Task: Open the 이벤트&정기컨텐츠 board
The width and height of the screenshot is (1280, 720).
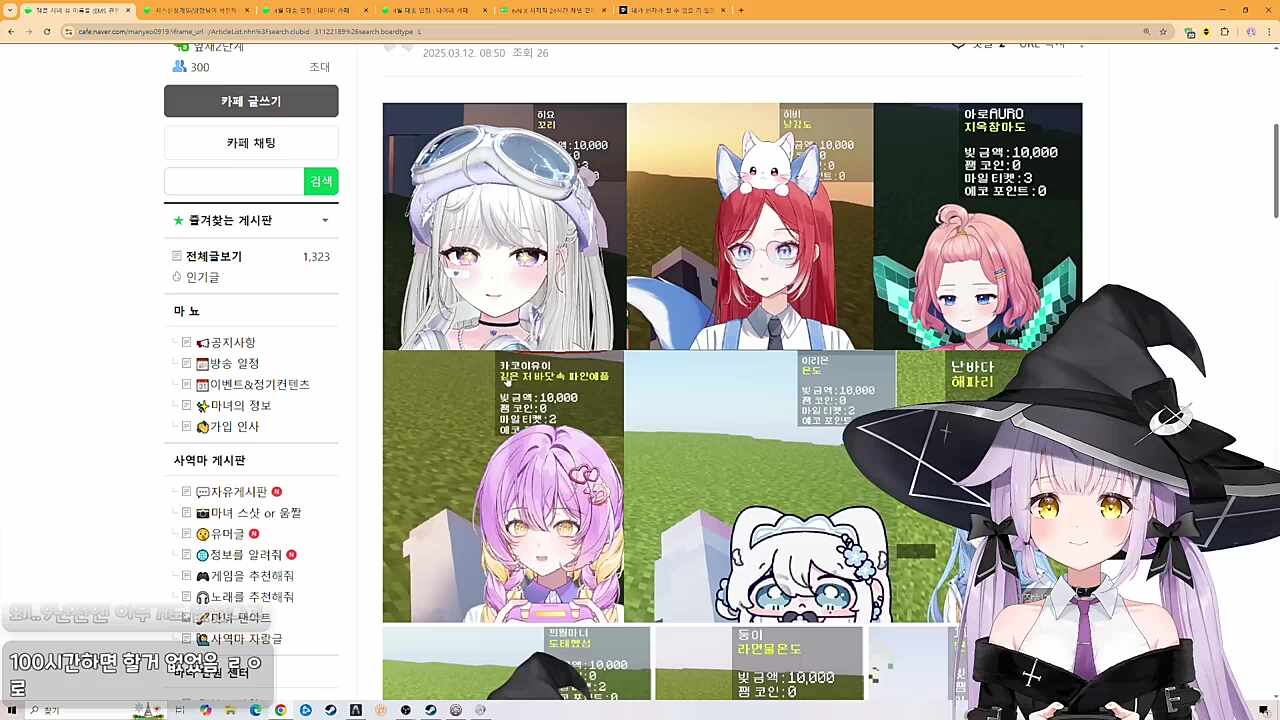Action: pyautogui.click(x=260, y=385)
